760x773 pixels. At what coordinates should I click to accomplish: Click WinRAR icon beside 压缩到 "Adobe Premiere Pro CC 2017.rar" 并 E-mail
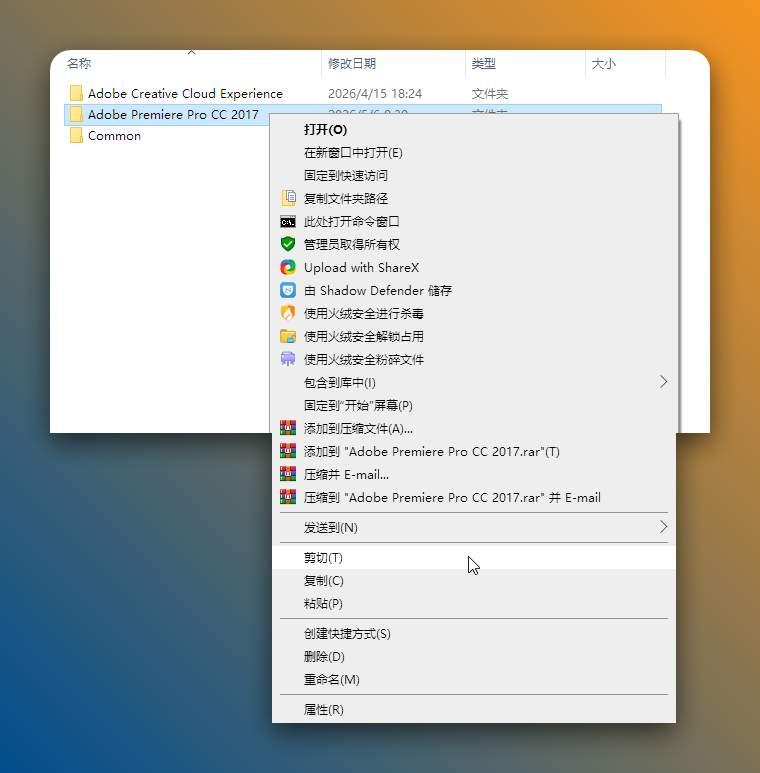click(288, 497)
